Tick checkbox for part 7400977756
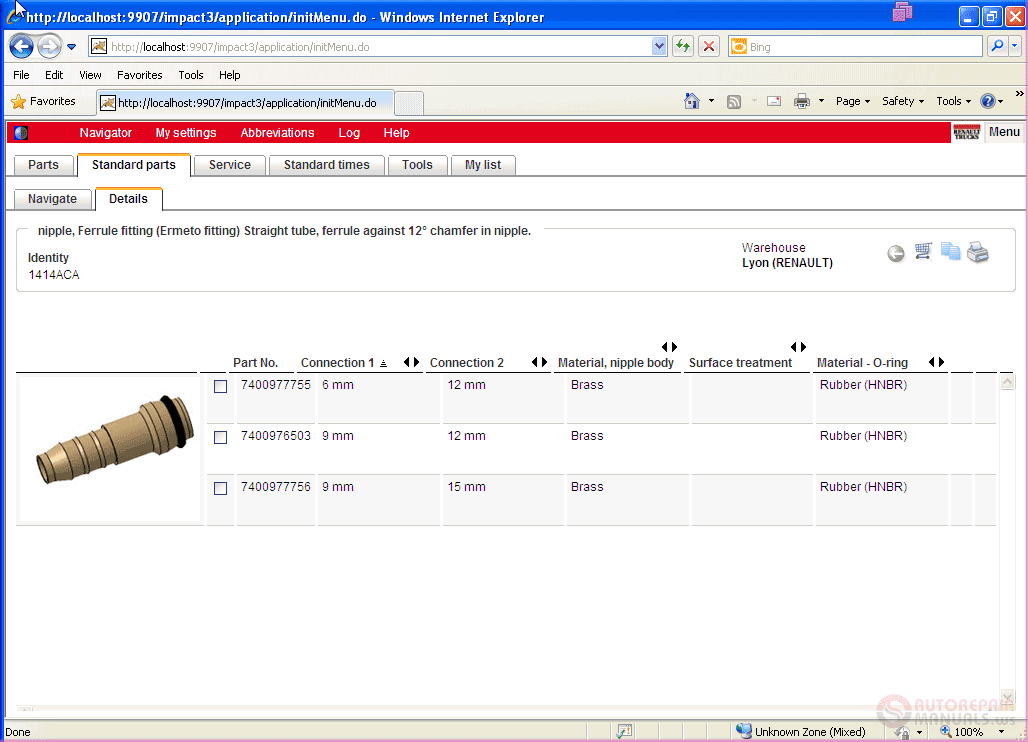Image resolution: width=1028 pixels, height=742 pixels. point(220,488)
